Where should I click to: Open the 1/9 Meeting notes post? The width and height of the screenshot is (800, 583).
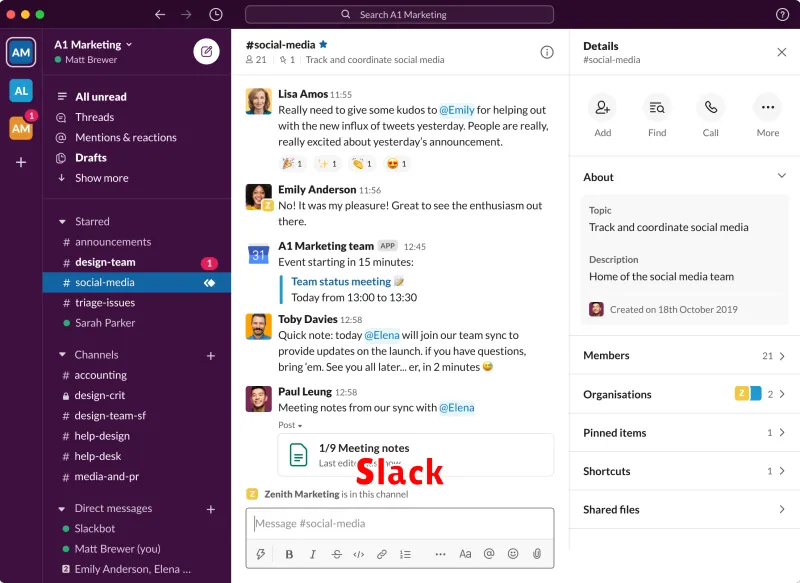click(416, 455)
